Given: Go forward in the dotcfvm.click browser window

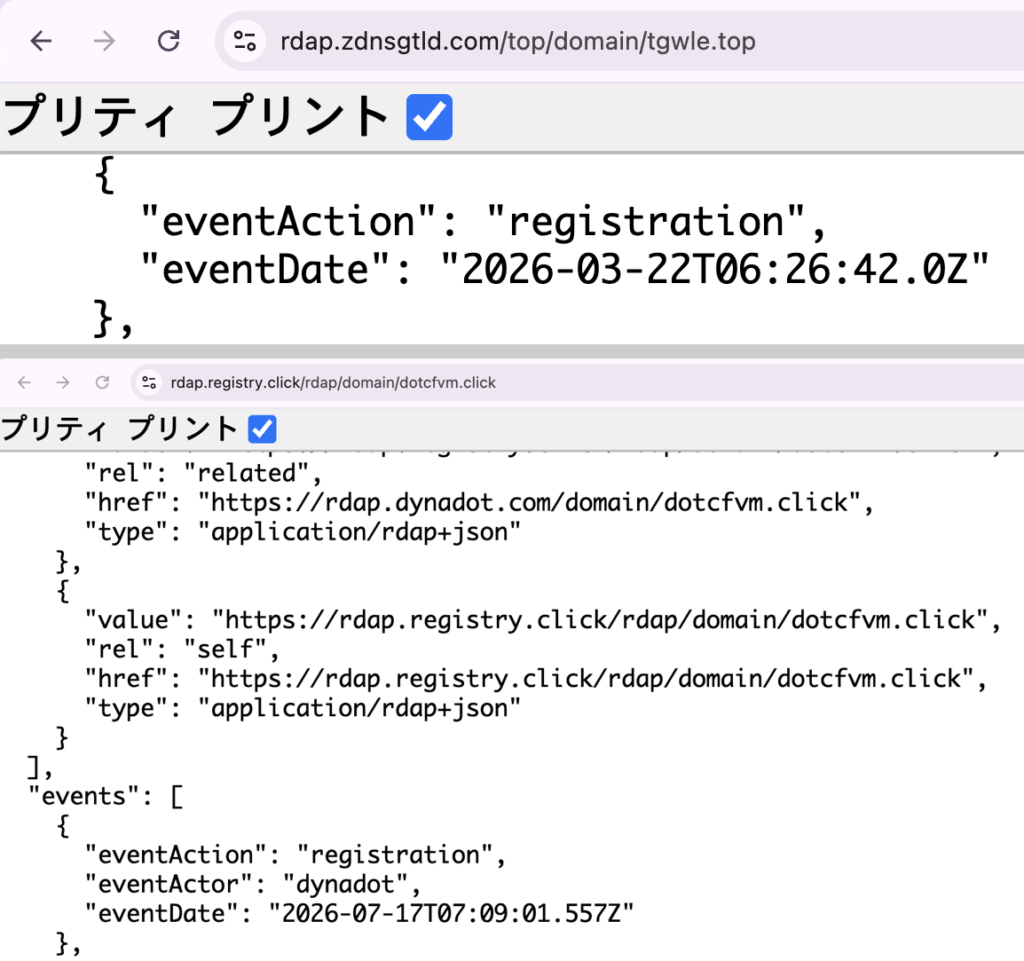Looking at the screenshot, I should tap(63, 383).
